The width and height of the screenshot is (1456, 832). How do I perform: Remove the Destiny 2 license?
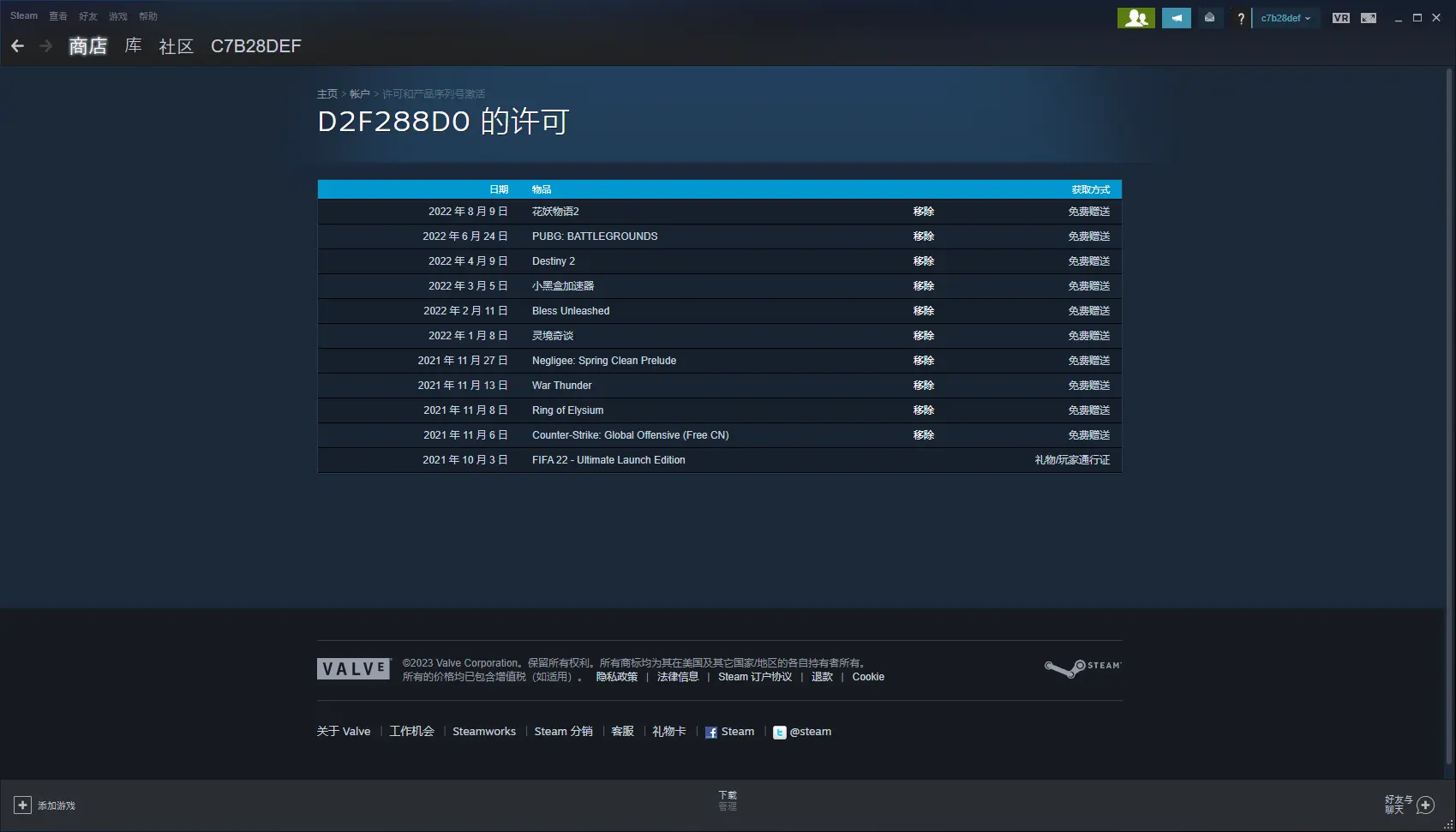click(x=924, y=261)
